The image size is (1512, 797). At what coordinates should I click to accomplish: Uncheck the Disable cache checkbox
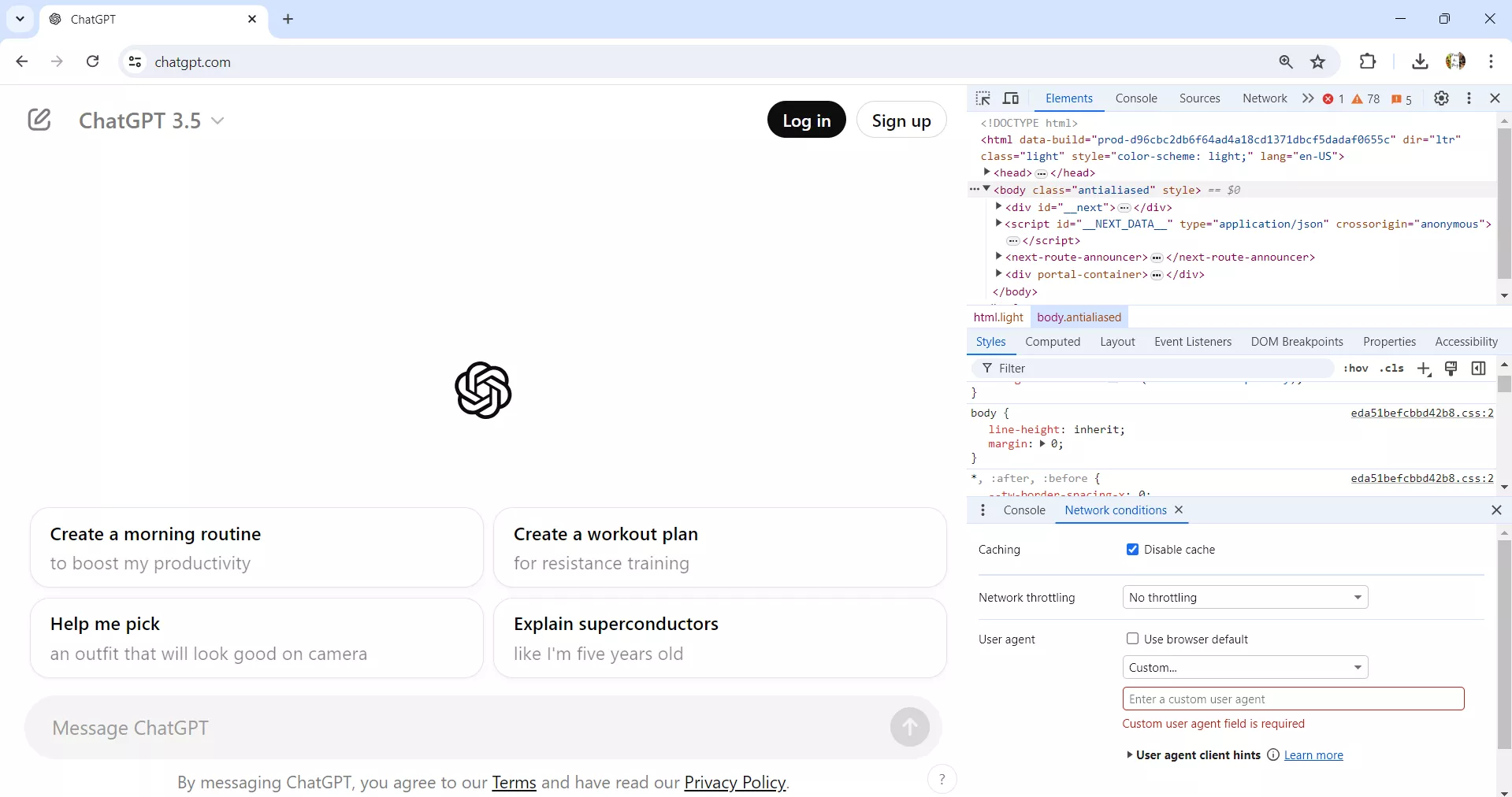click(x=1131, y=550)
